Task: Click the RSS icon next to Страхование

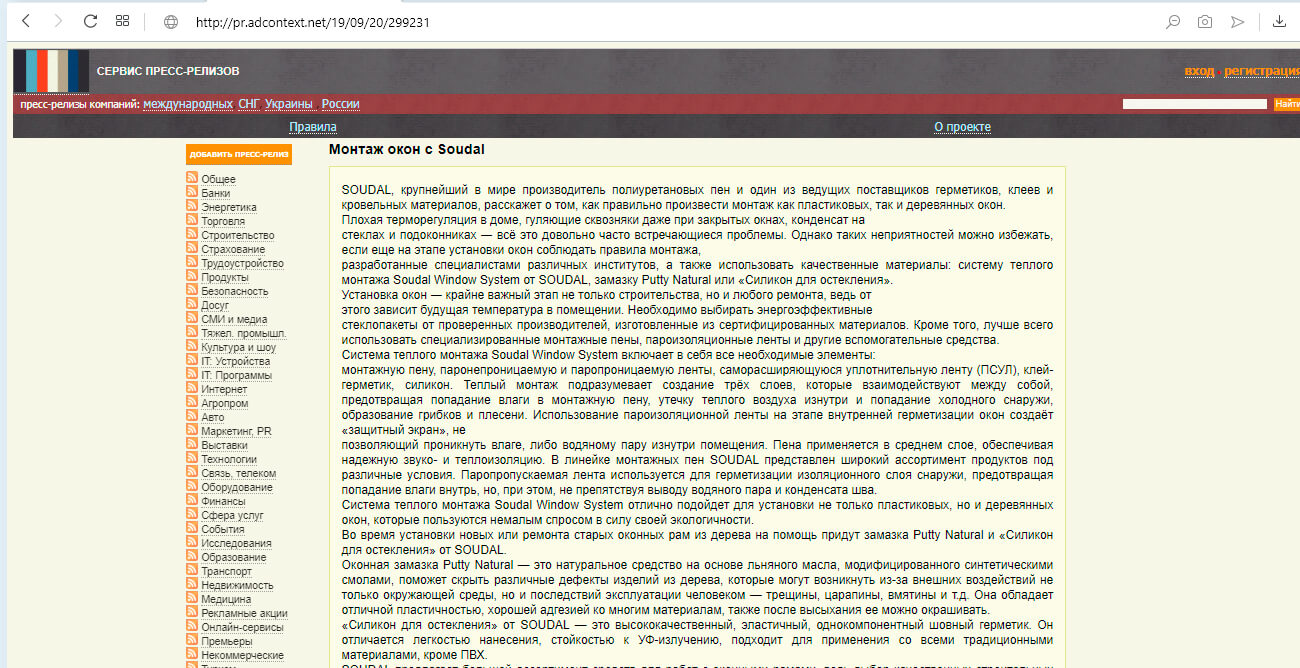Action: [192, 249]
